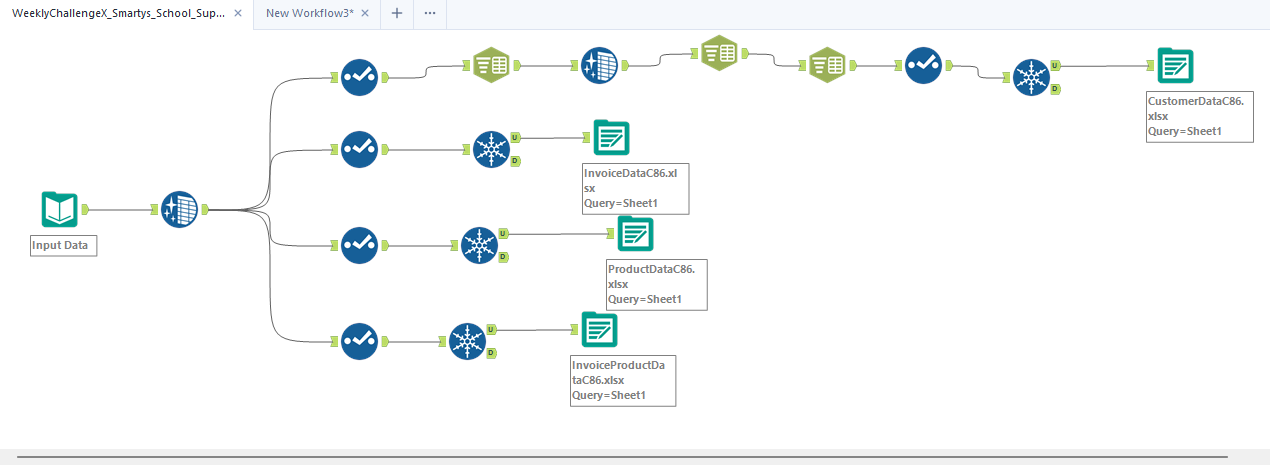This screenshot has width=1270, height=465.
Task: Select the Unique tool feeding CustomerDataC86.xlsx
Action: 1029,77
